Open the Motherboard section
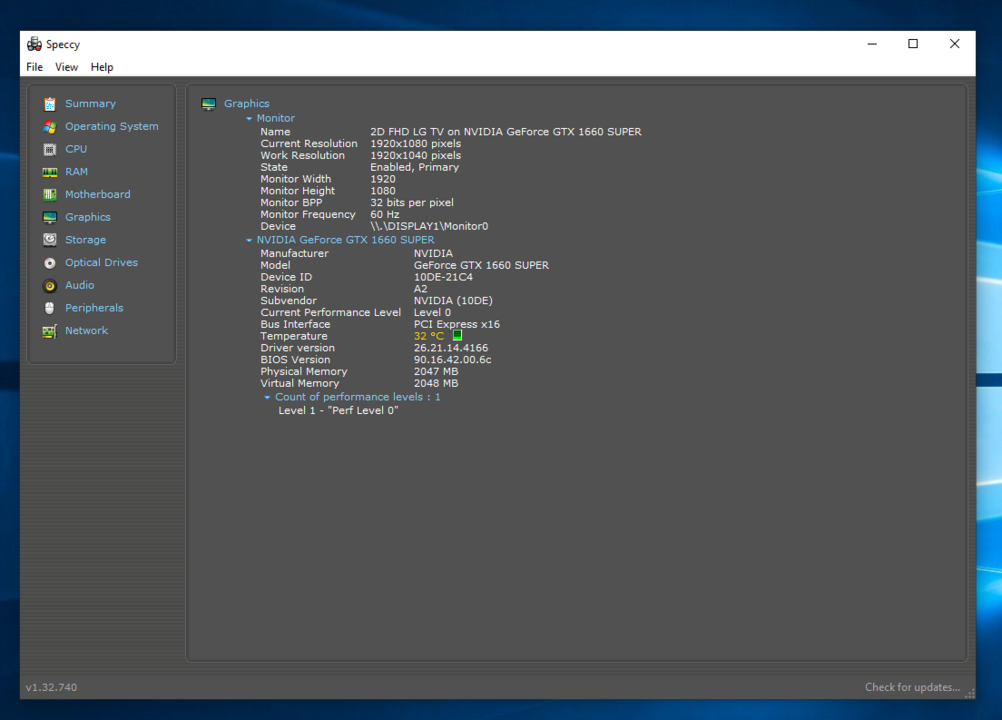Image resolution: width=1002 pixels, height=720 pixels. point(98,194)
